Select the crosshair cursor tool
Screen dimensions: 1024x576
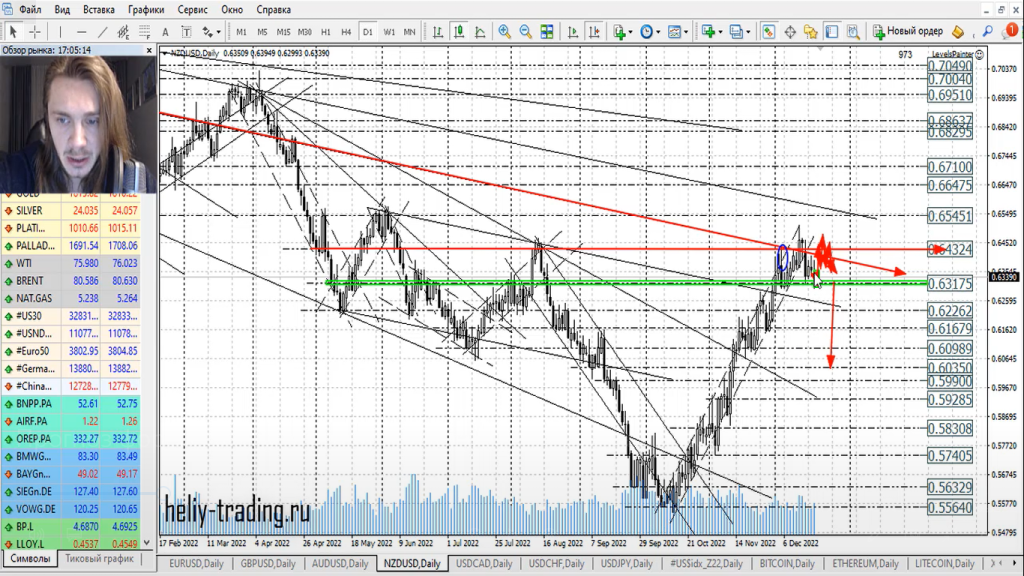36,31
